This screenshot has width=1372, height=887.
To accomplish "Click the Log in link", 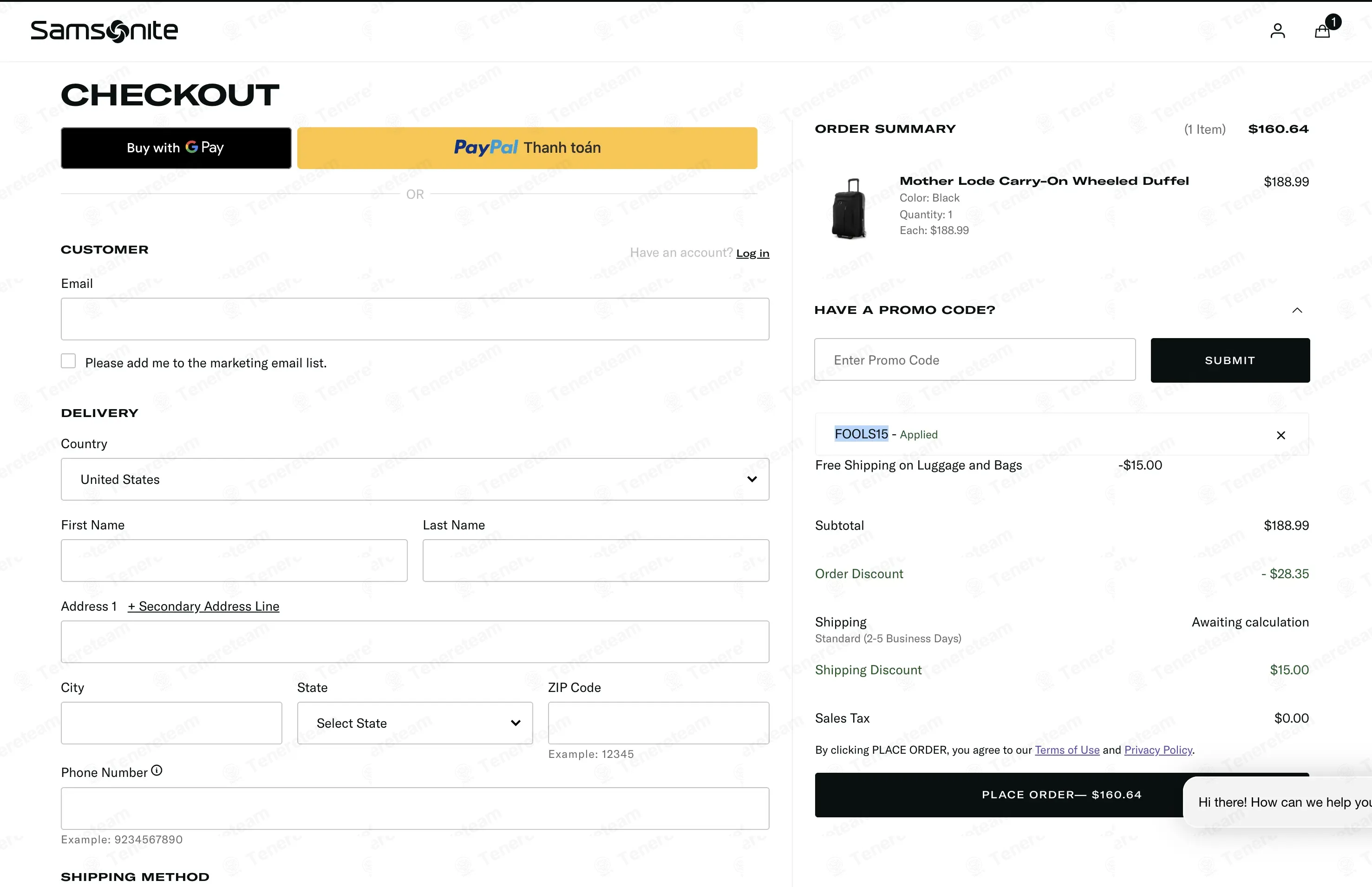I will point(752,254).
